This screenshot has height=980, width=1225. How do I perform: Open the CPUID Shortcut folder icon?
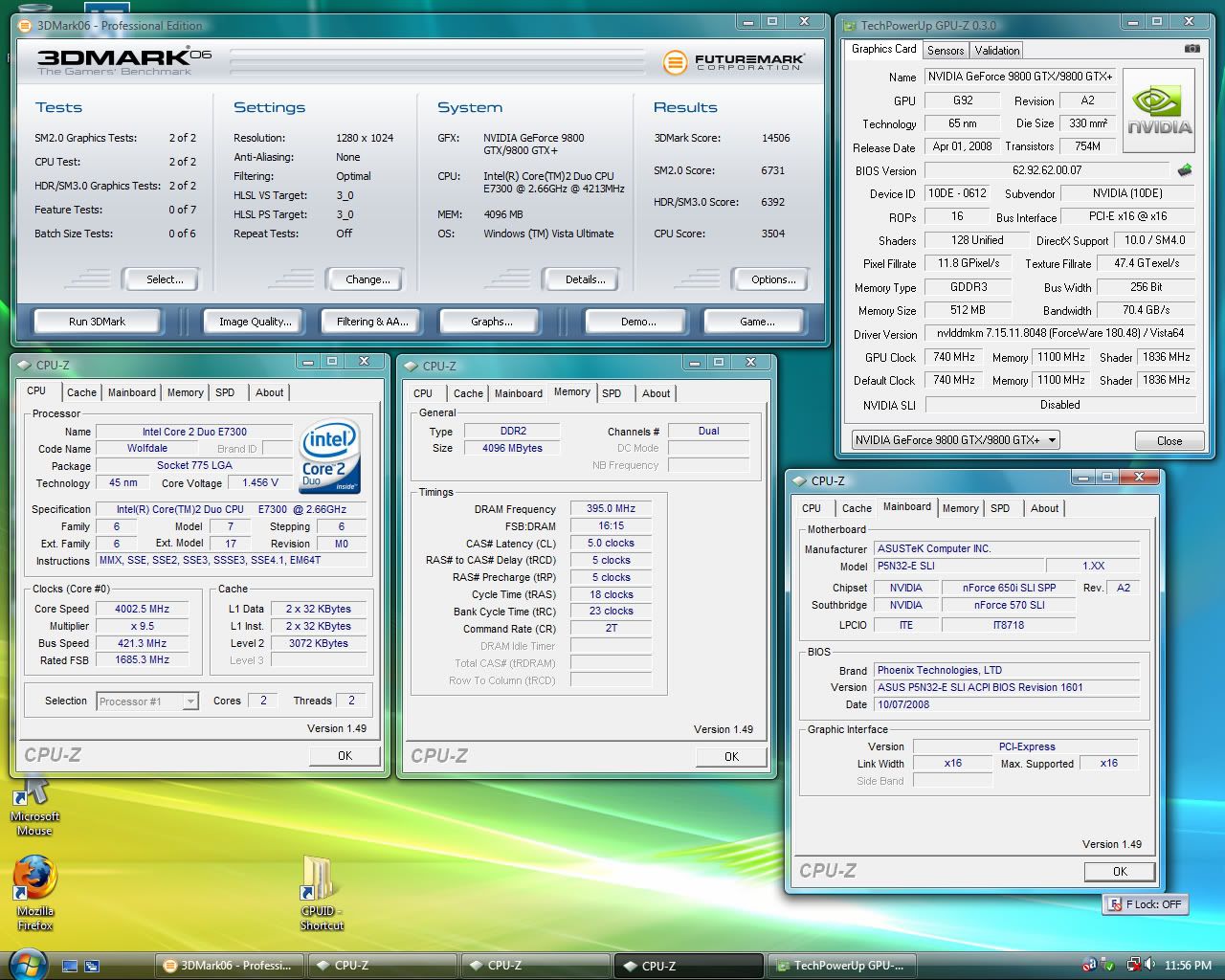click(x=318, y=878)
